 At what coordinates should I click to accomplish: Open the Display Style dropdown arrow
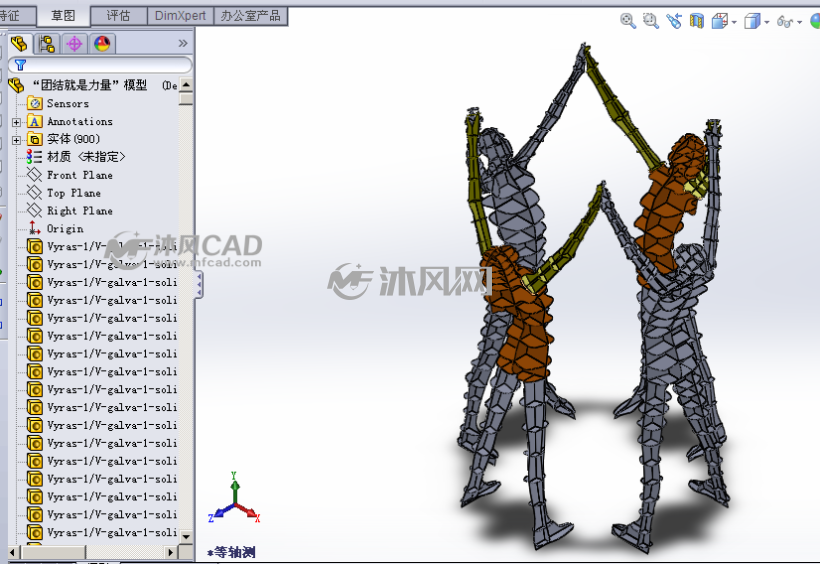point(767,22)
